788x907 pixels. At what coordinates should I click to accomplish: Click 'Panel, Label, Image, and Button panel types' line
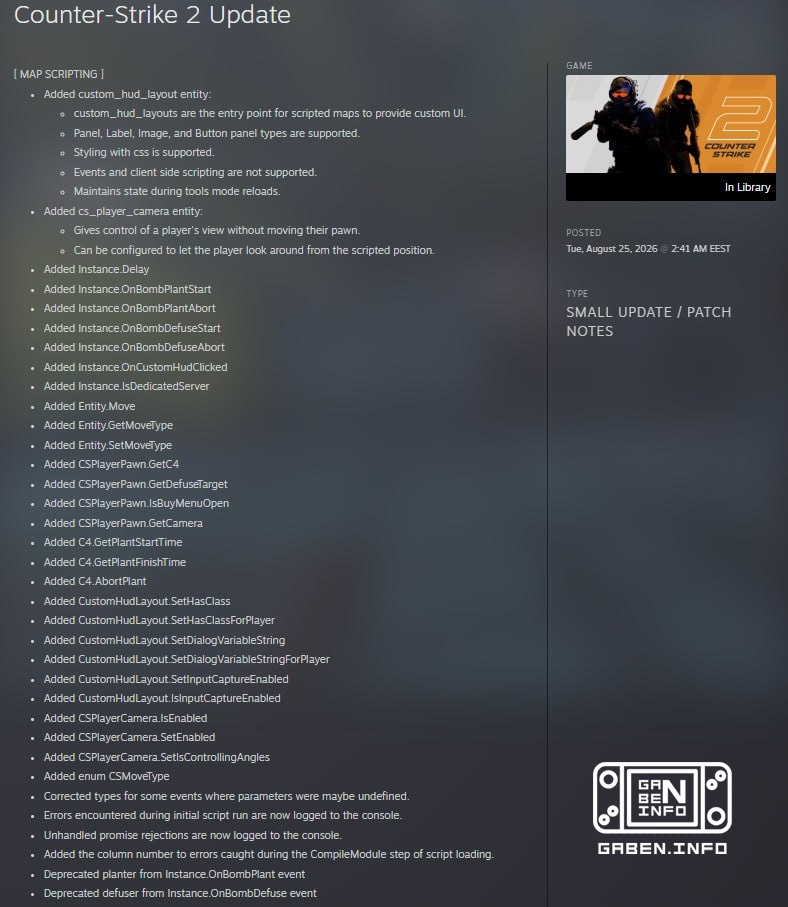click(x=216, y=133)
